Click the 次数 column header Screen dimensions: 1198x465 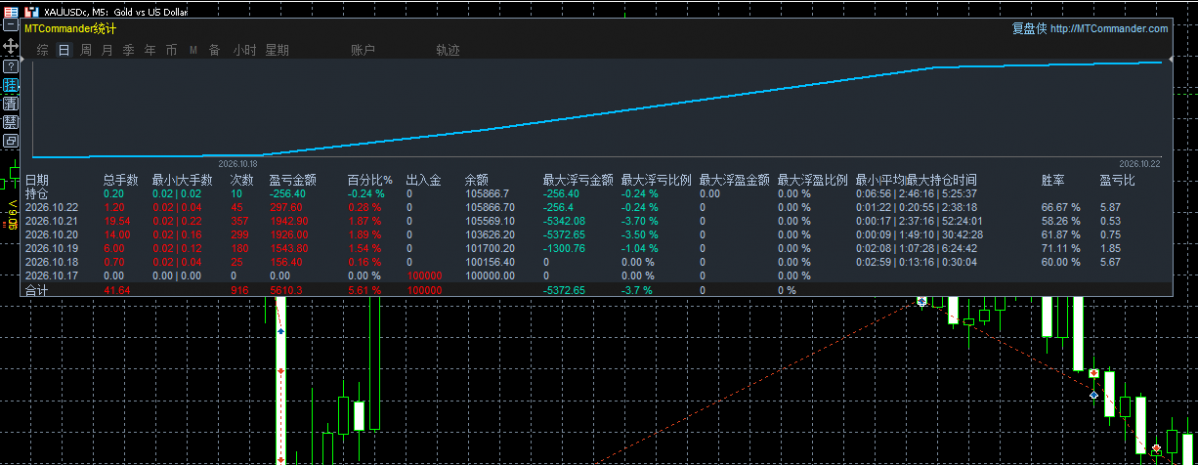(242, 180)
